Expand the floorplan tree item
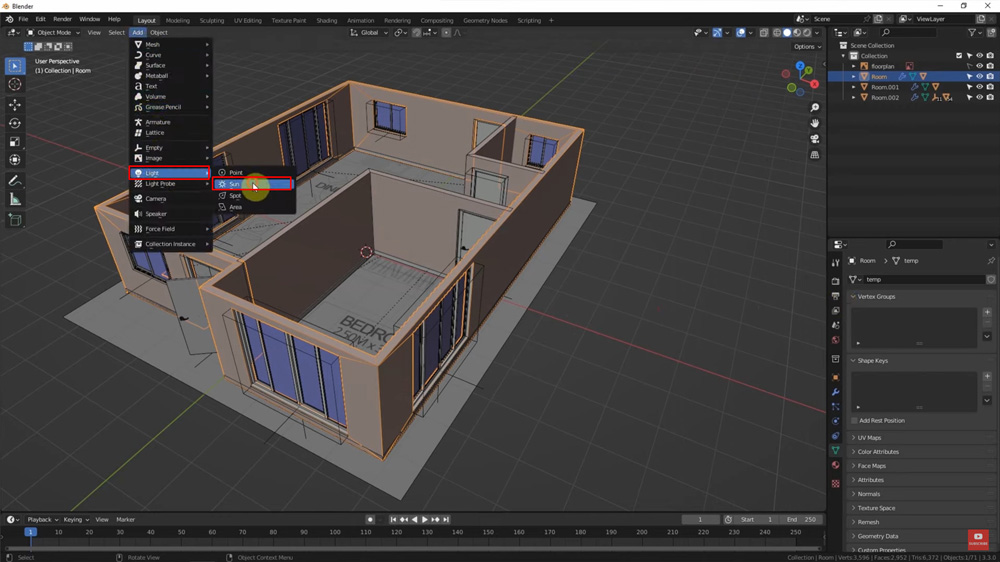The height and width of the screenshot is (562, 1000). [854, 66]
